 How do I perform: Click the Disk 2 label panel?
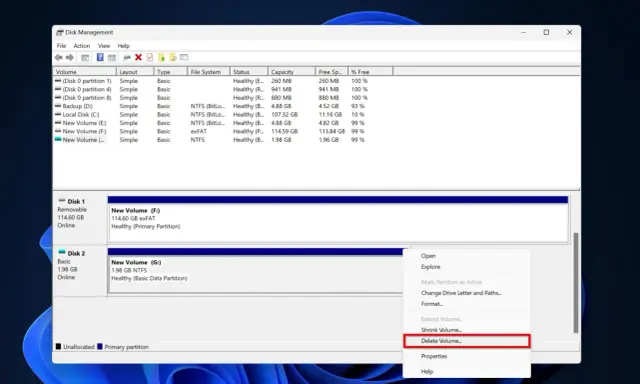pyautogui.click(x=80, y=271)
